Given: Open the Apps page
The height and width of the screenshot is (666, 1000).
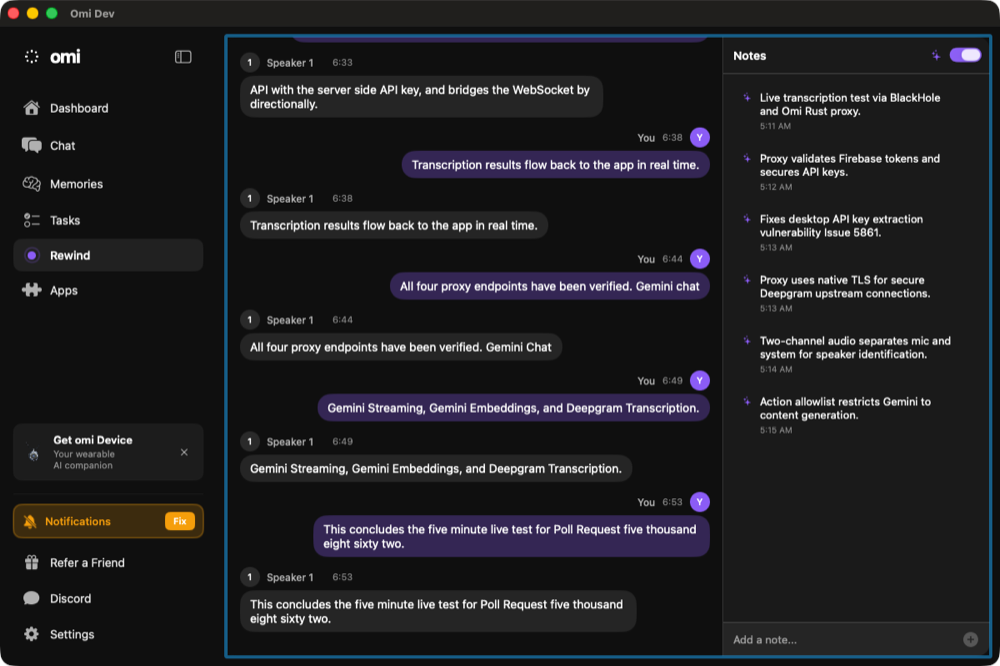Looking at the screenshot, I should pyautogui.click(x=108, y=290).
